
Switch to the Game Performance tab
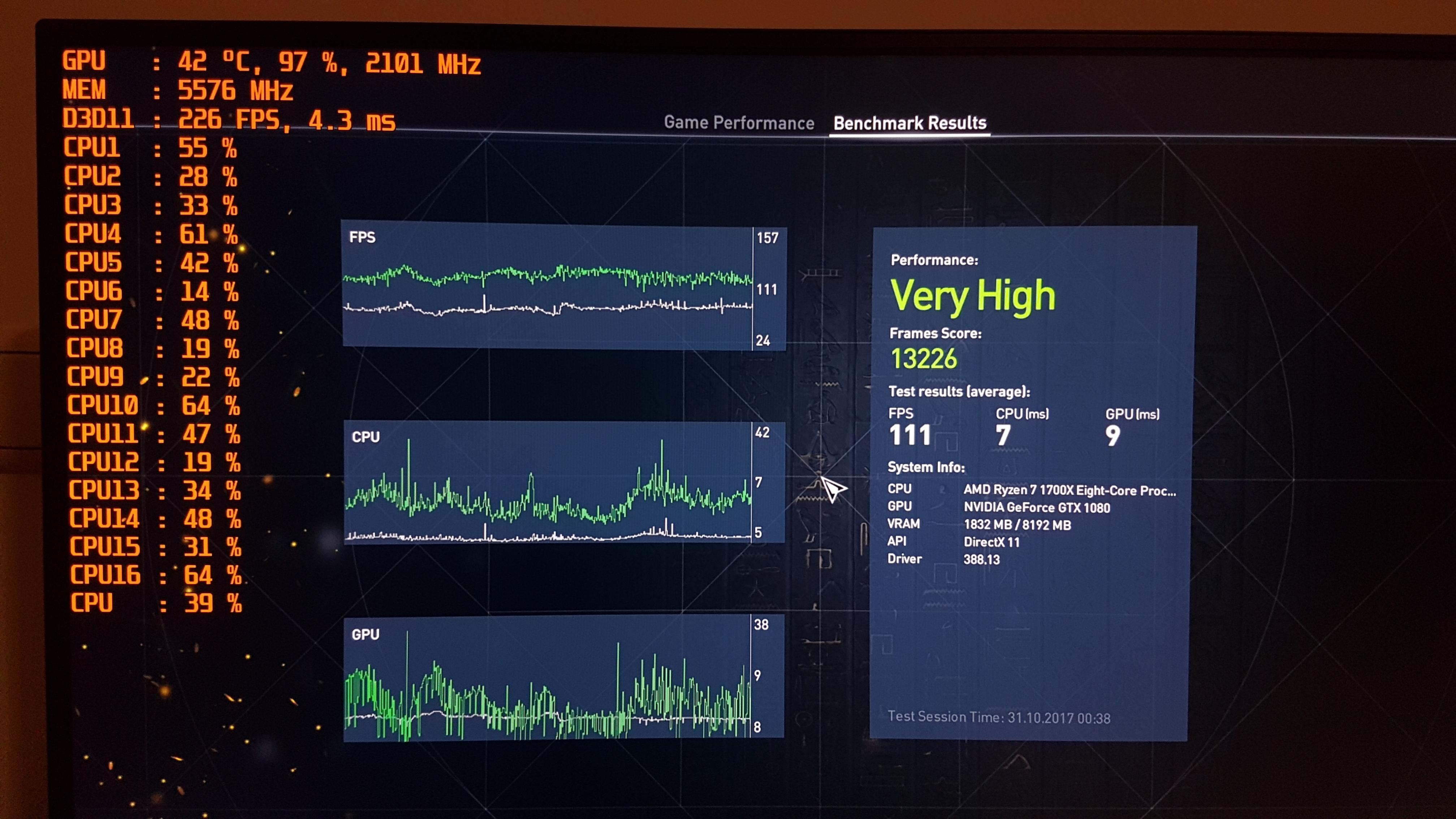[738, 123]
